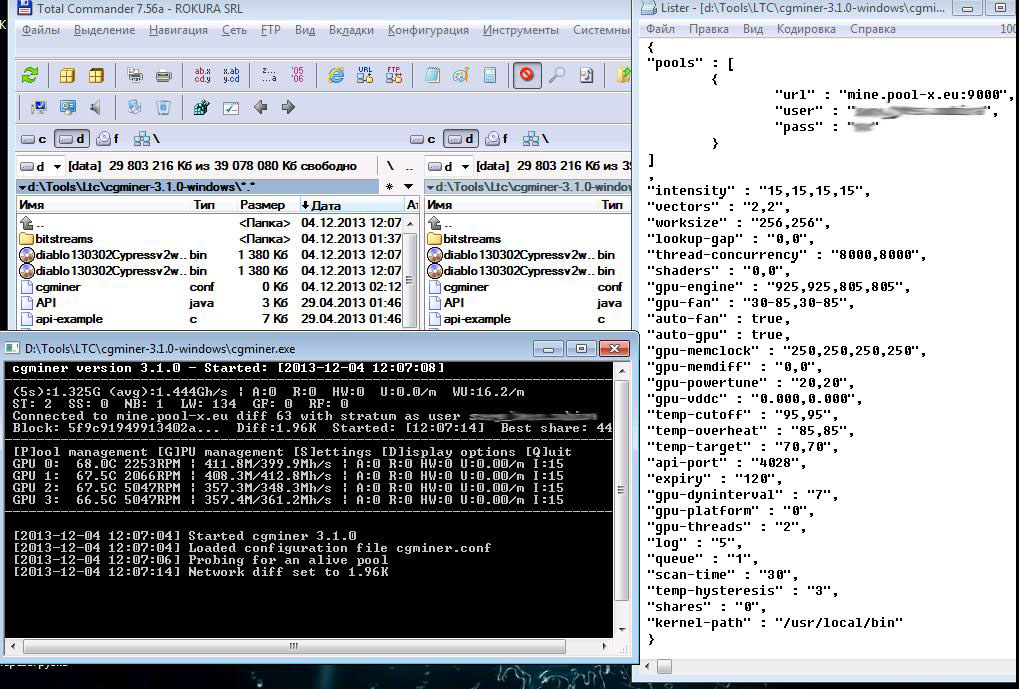Switch right panel to drive c
Viewport: 1019px width, 689px height.
(x=422, y=139)
